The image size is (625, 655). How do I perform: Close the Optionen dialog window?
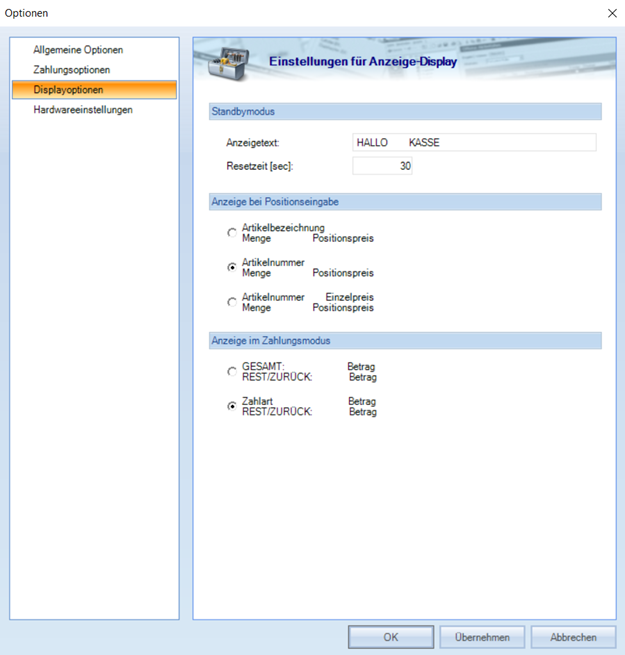[612, 13]
